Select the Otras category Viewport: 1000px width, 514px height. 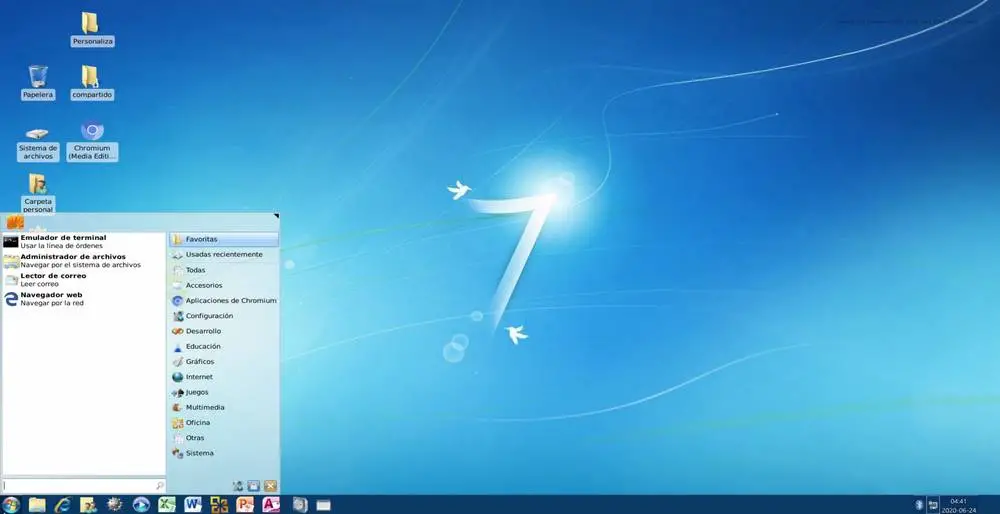pos(224,438)
